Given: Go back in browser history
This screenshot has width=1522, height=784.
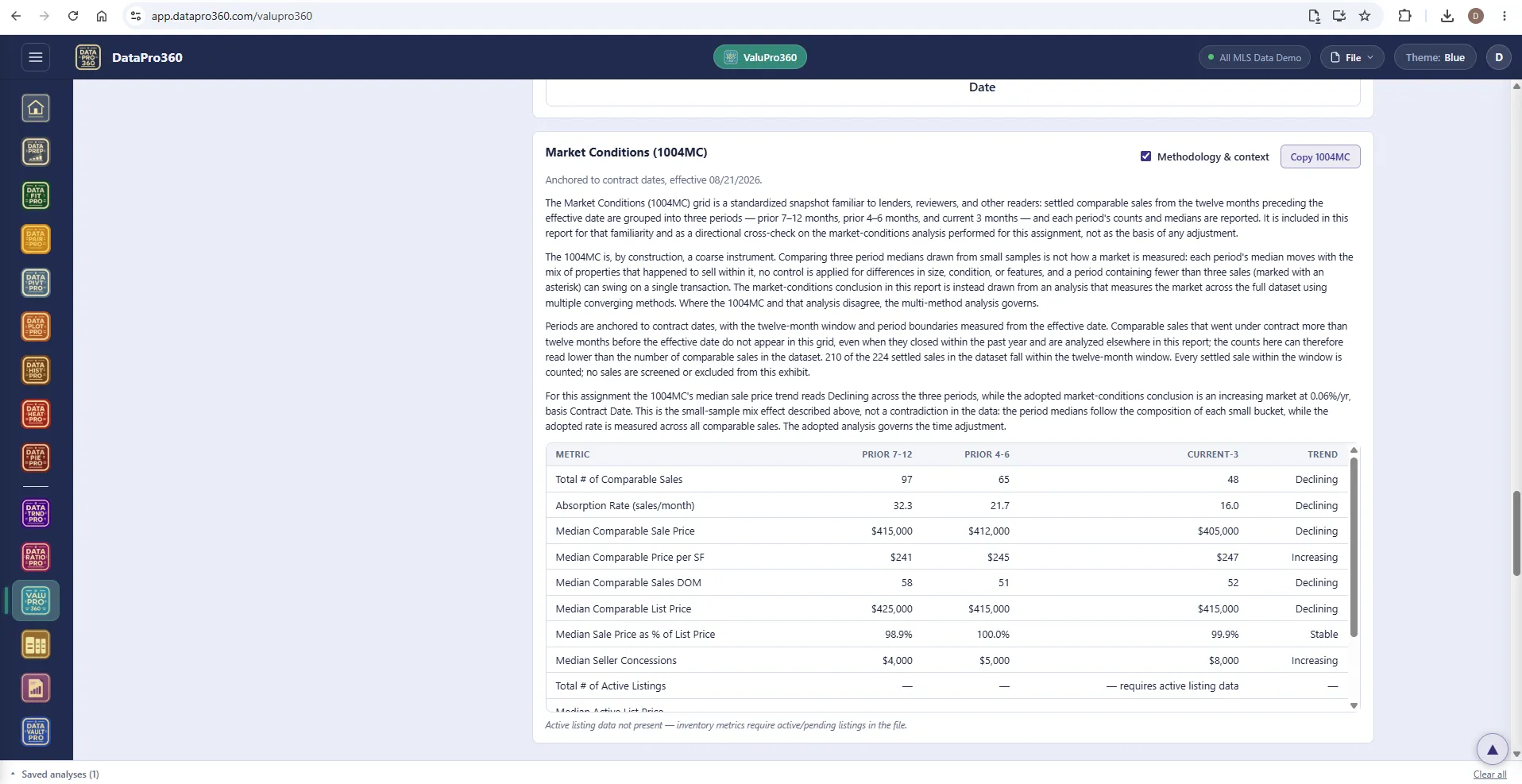Looking at the screenshot, I should (16, 16).
